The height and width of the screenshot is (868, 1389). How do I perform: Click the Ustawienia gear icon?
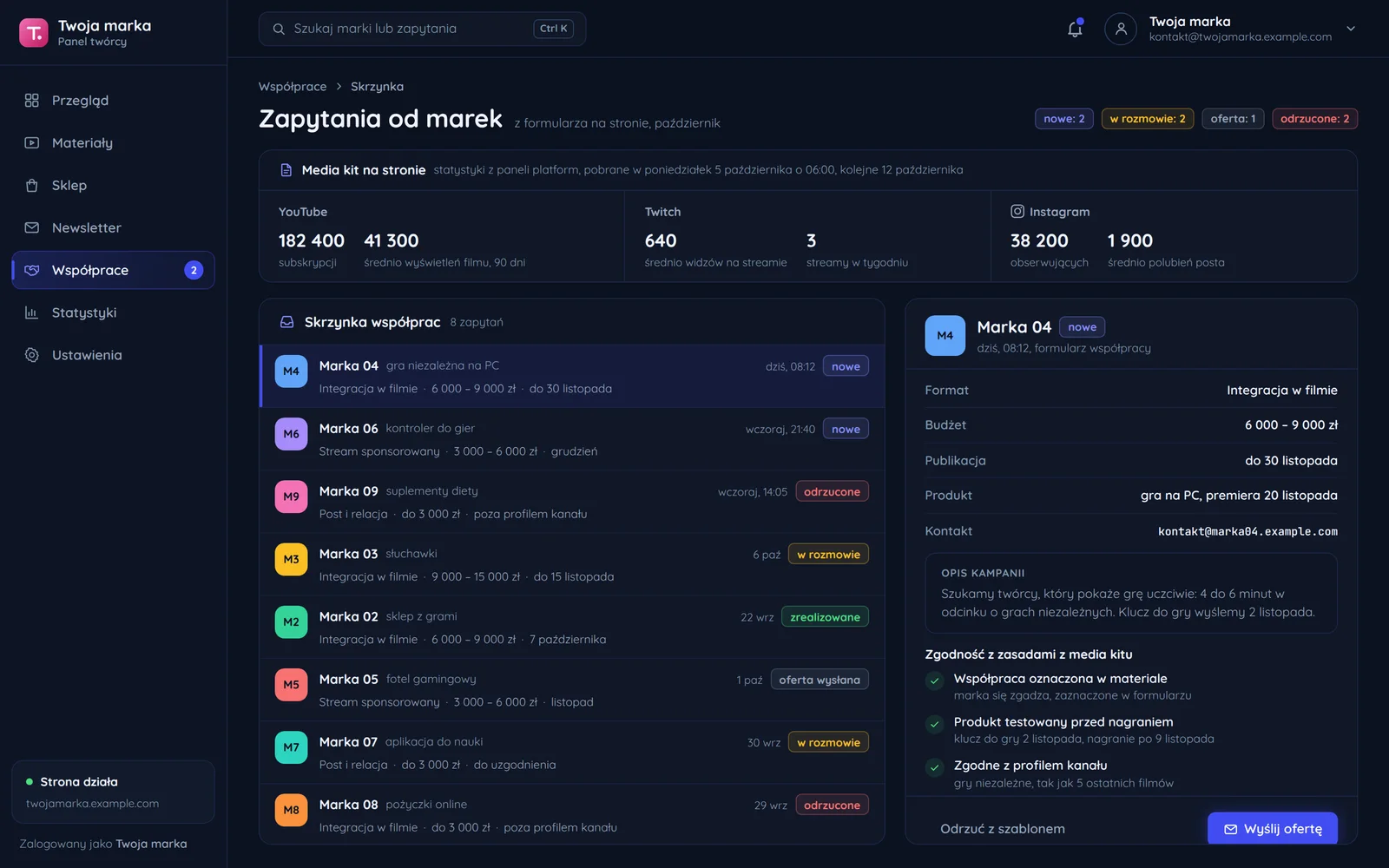32,356
